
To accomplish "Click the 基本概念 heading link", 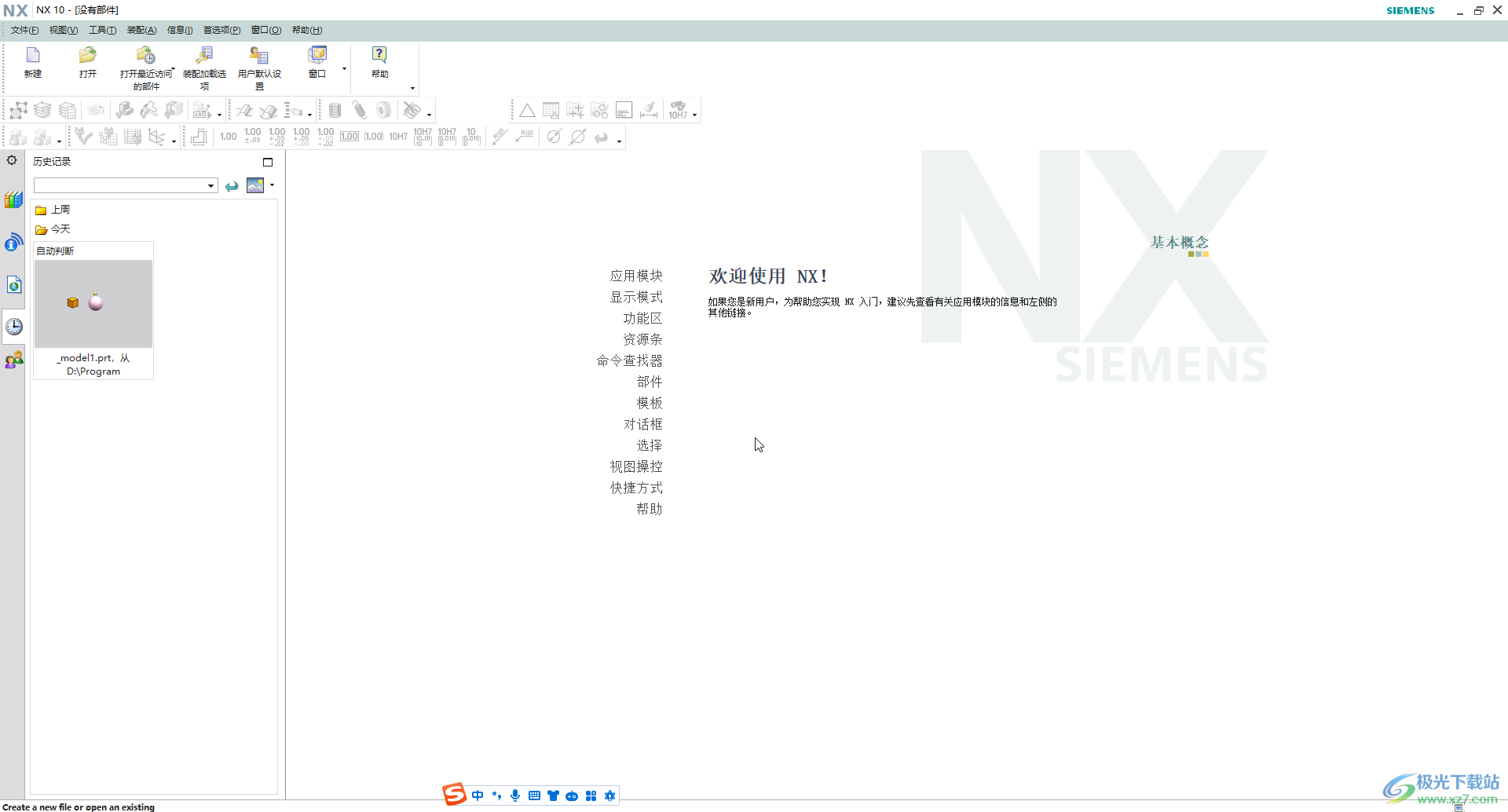I will point(1180,243).
